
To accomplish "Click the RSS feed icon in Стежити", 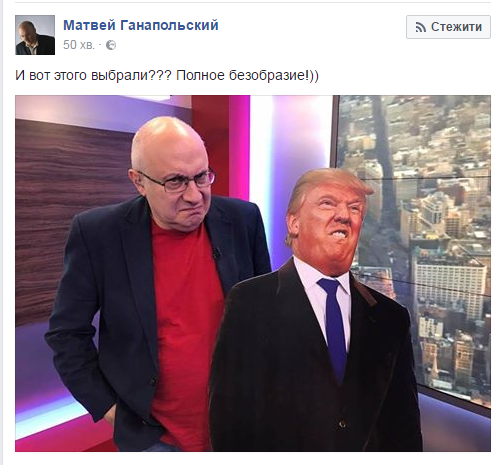I will pyautogui.click(x=421, y=27).
